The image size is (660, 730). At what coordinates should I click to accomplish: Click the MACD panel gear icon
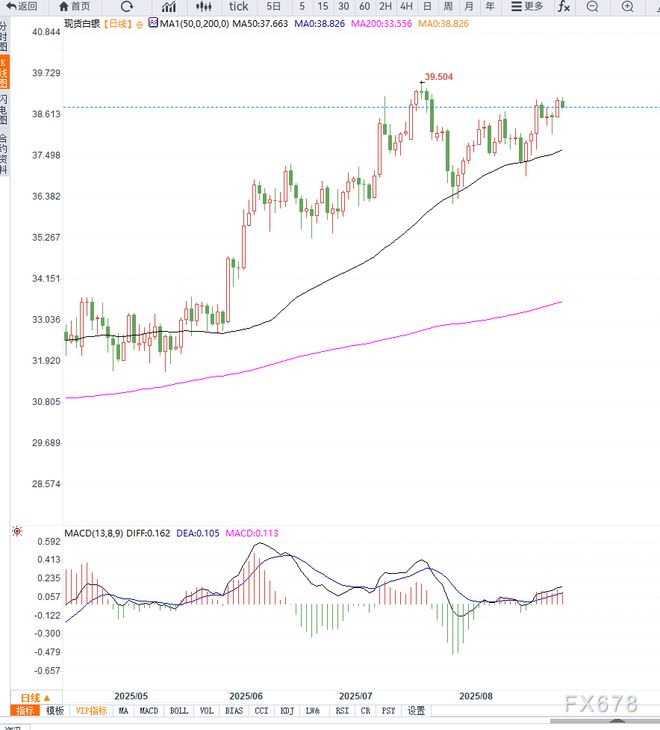16,530
